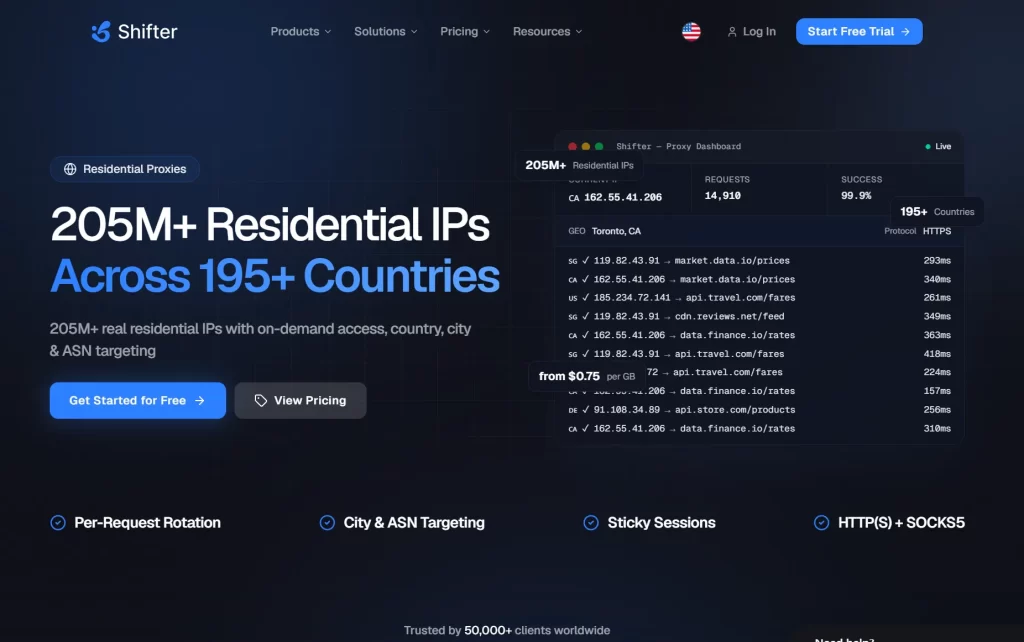Expand the Products dropdown menu
This screenshot has height=642, width=1024.
[x=300, y=31]
